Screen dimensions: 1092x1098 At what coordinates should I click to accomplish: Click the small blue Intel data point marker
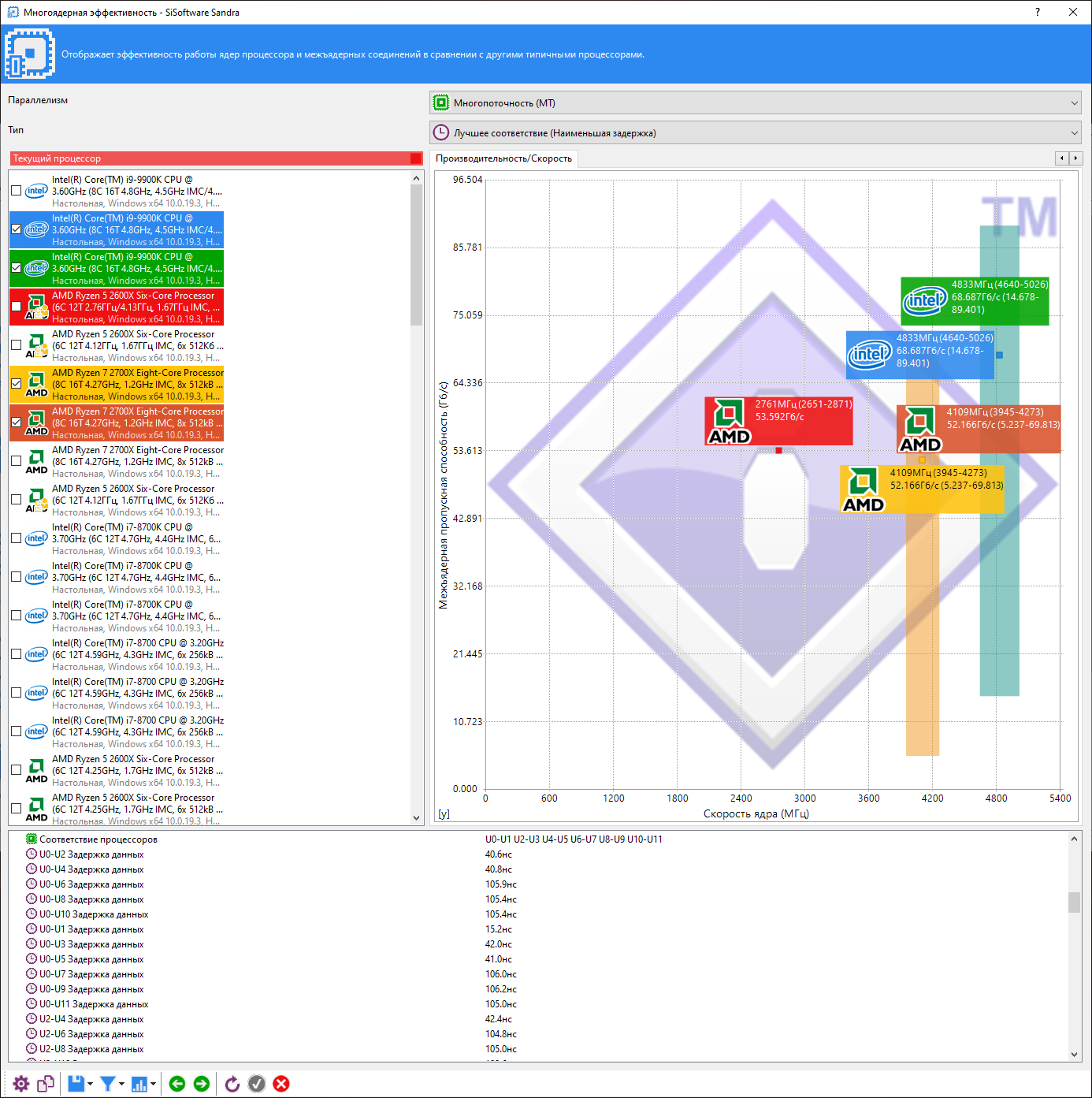click(999, 355)
